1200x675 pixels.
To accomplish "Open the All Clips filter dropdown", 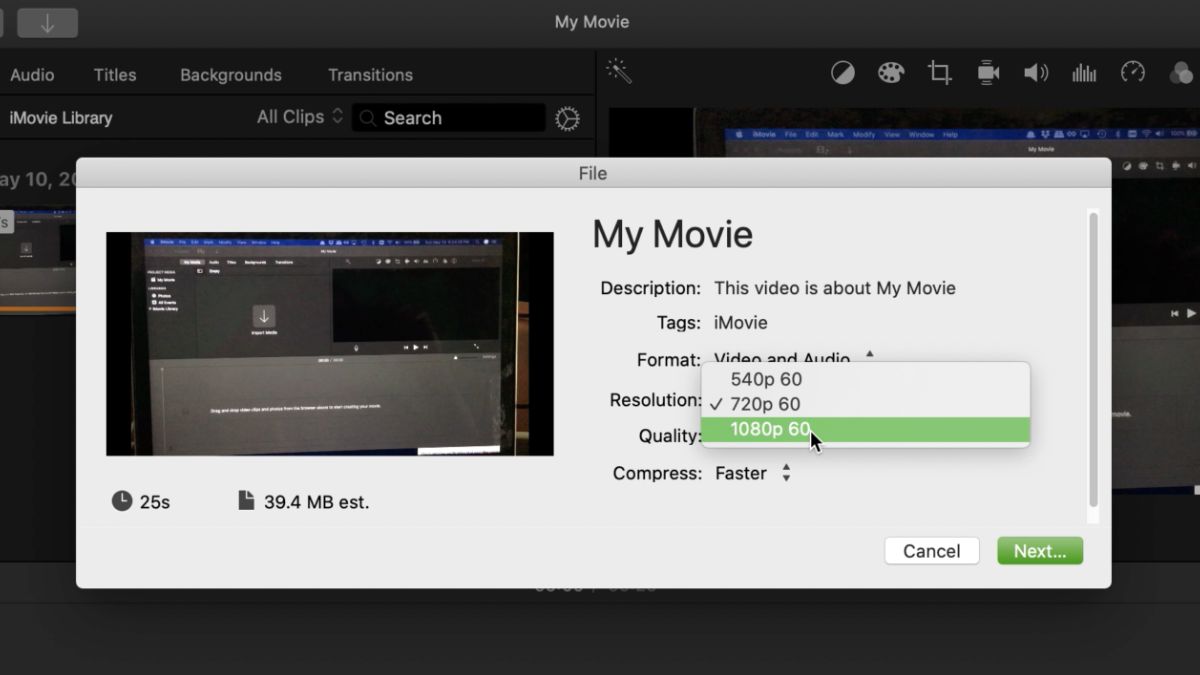I will click(x=300, y=117).
